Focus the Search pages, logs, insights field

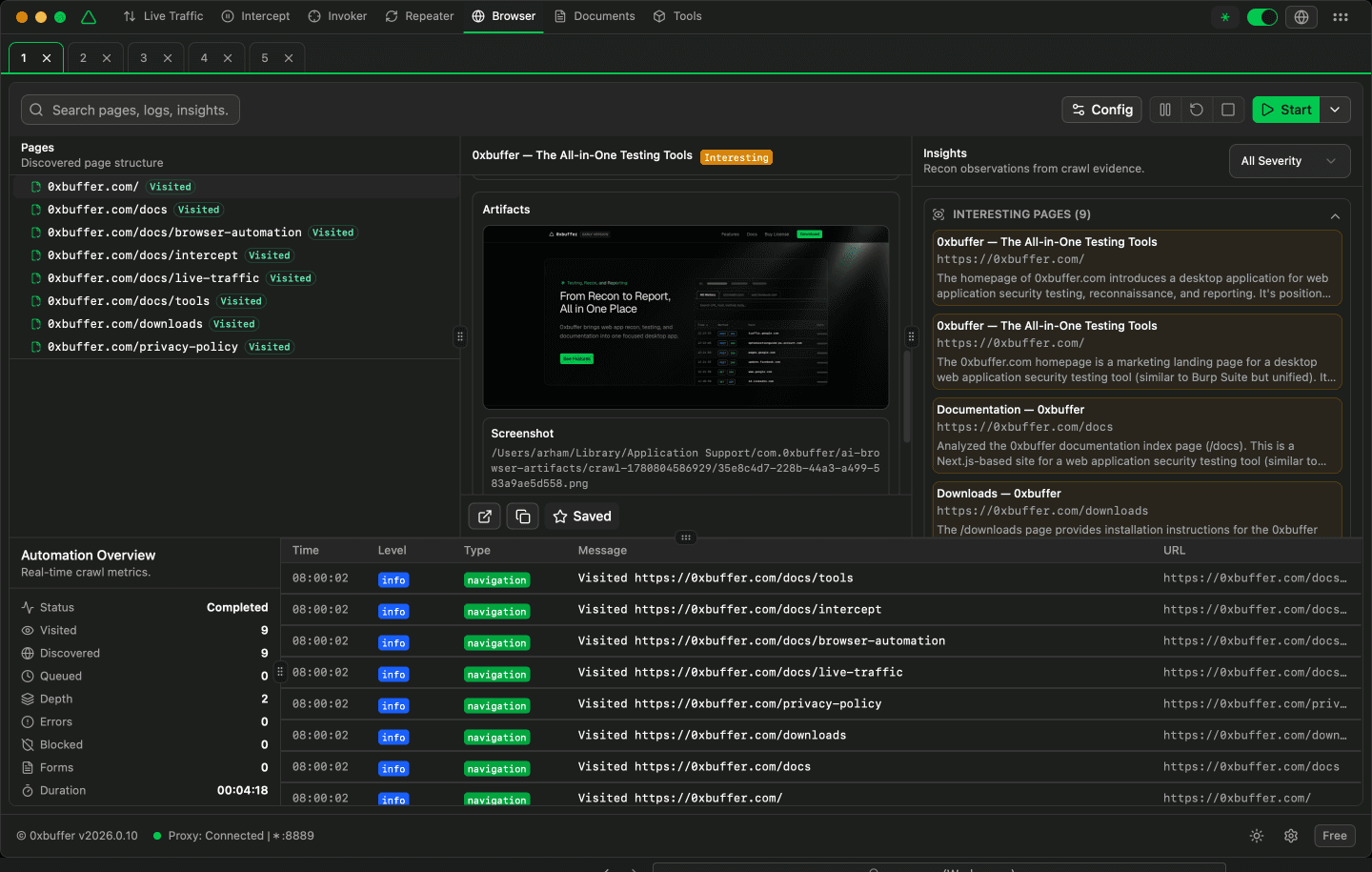pyautogui.click(x=131, y=110)
